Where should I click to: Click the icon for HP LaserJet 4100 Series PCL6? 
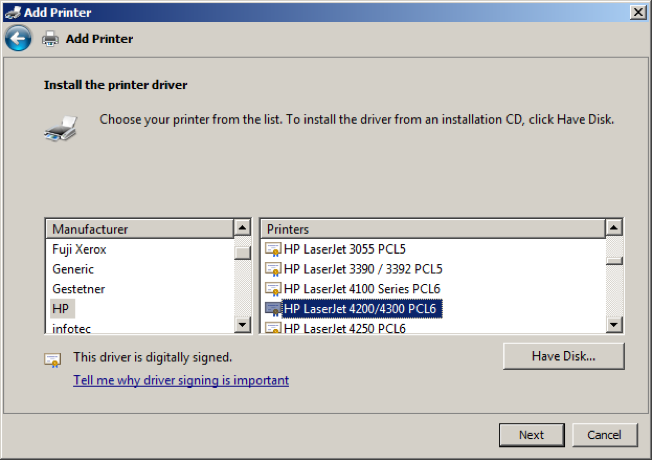273,289
